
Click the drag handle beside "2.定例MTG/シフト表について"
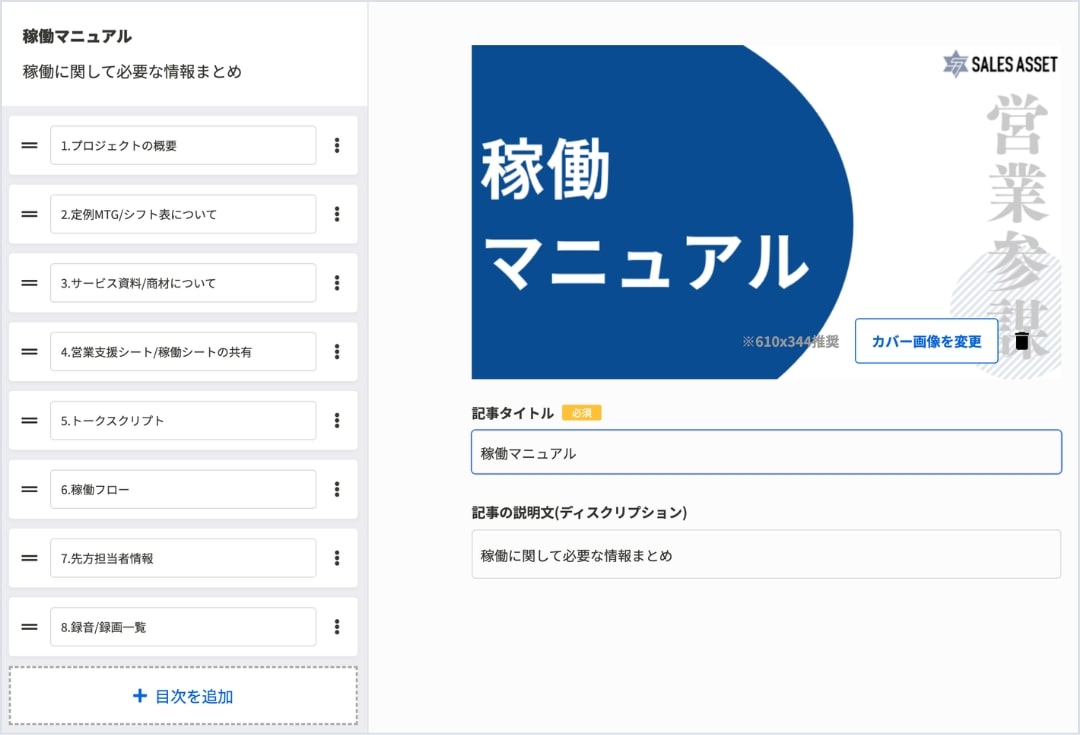(29, 213)
